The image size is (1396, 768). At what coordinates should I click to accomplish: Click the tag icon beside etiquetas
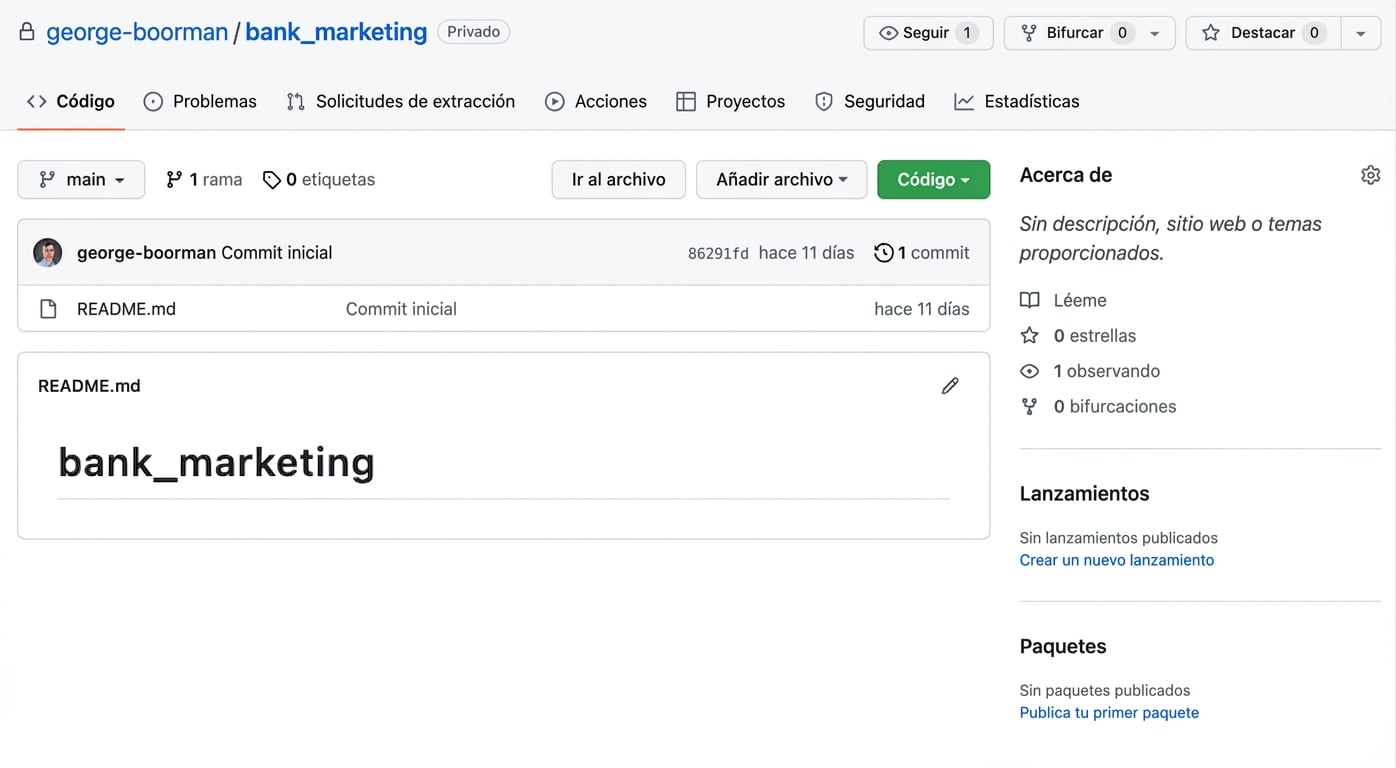[x=271, y=180]
